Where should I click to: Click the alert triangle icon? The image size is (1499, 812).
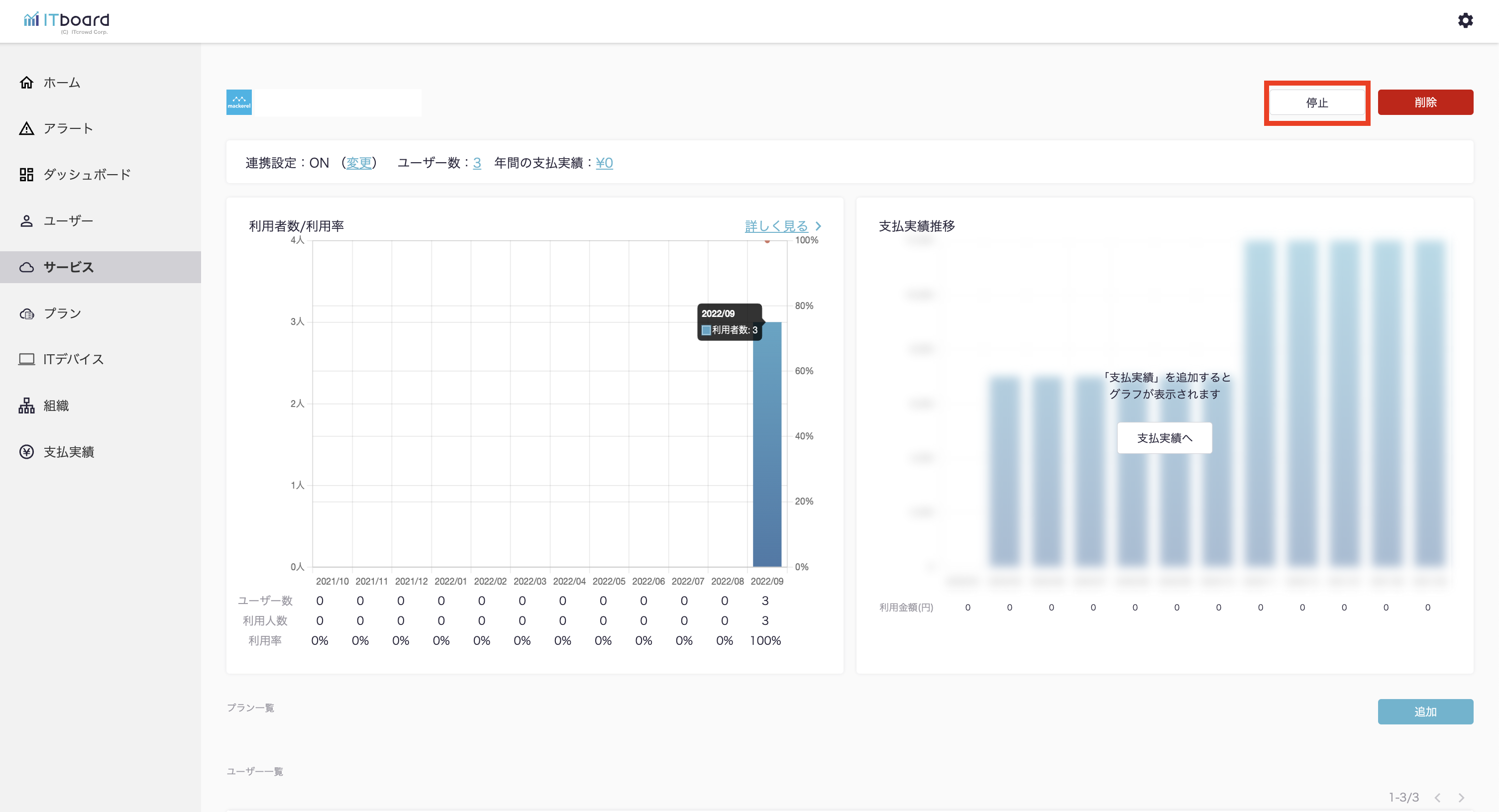26,128
